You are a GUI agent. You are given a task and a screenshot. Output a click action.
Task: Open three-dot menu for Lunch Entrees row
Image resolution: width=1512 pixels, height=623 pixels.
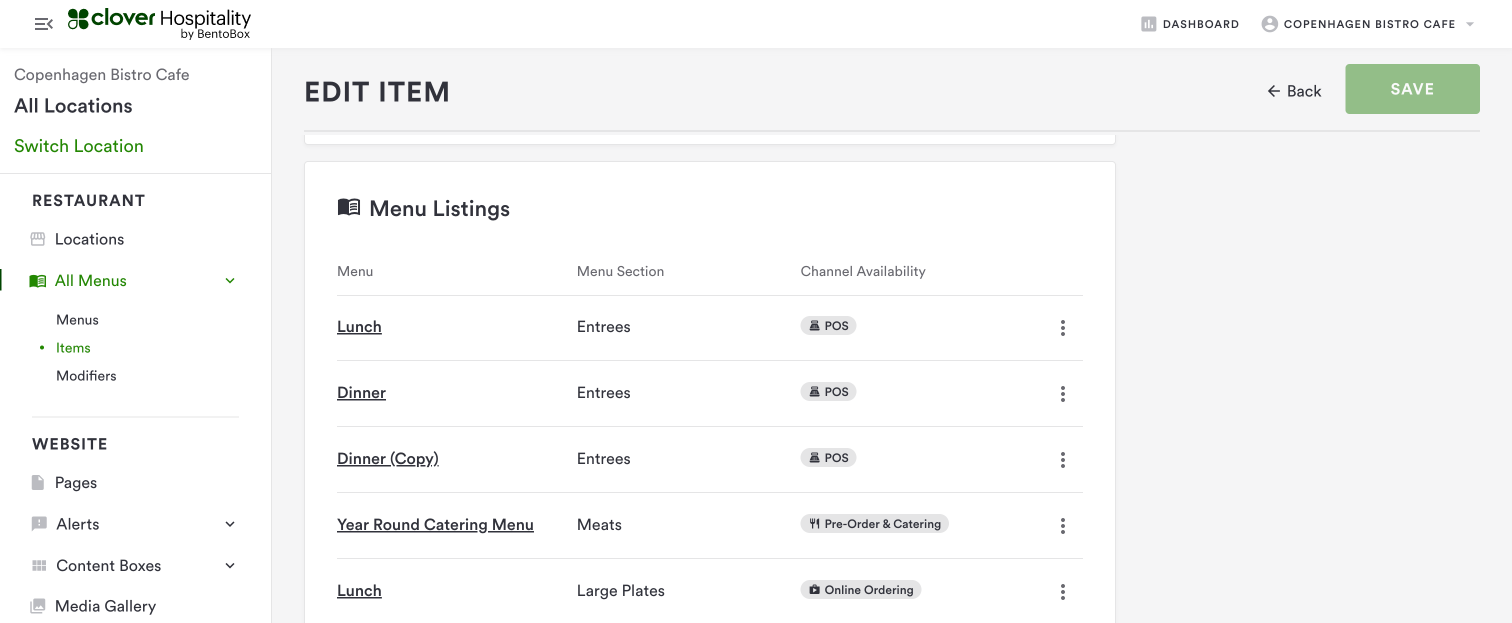[1062, 328]
